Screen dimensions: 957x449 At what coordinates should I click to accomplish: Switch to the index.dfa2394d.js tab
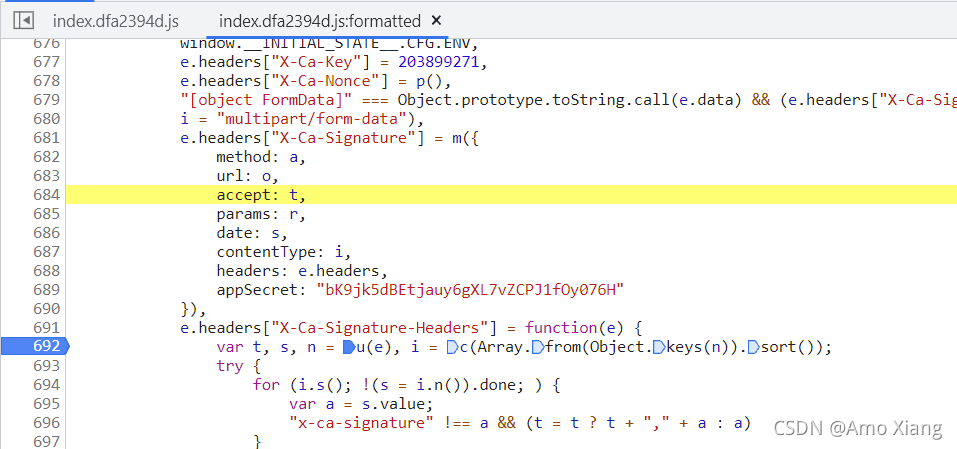tap(116, 21)
